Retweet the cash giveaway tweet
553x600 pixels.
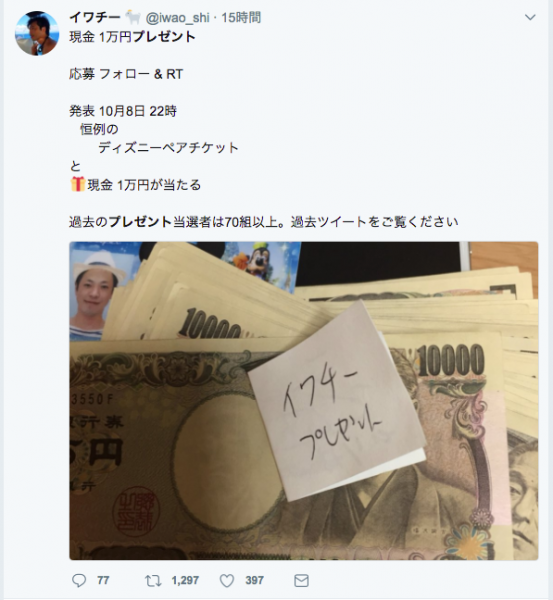click(x=153, y=580)
